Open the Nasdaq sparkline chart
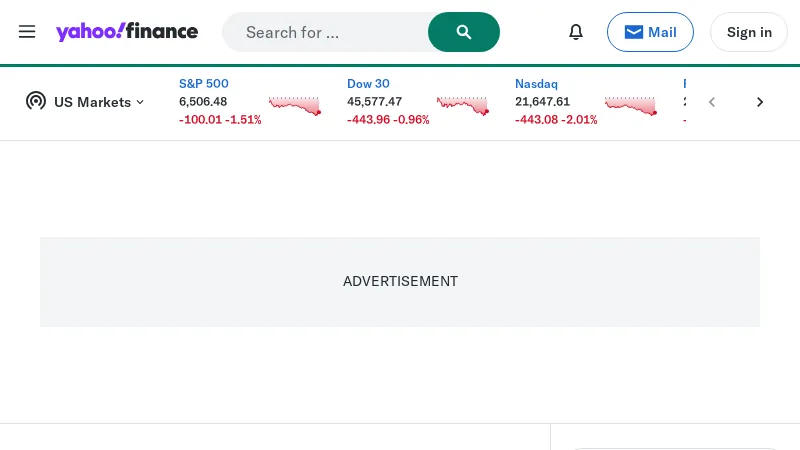Viewport: 800px width, 450px height. click(631, 105)
